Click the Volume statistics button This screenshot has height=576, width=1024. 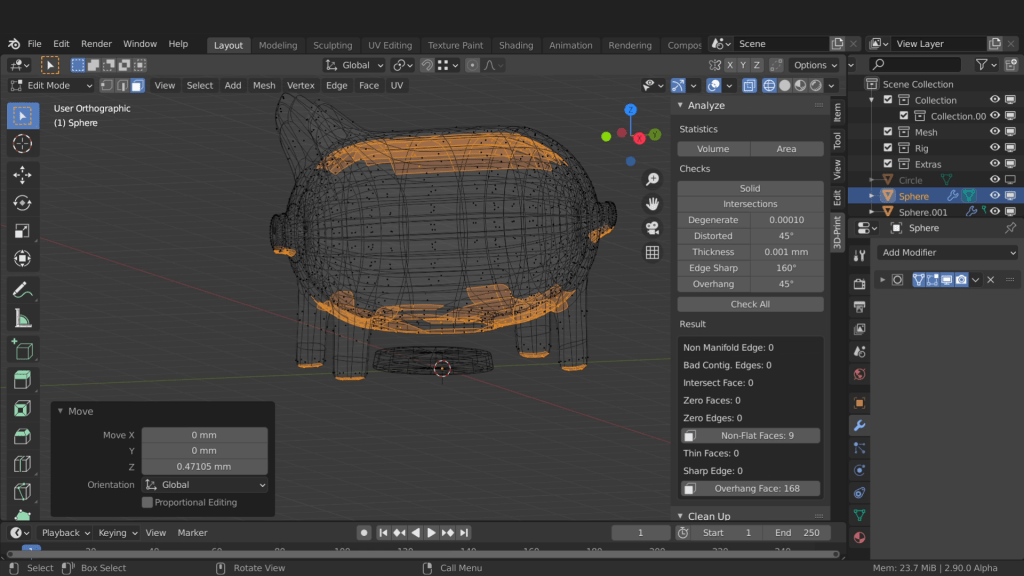tap(713, 149)
